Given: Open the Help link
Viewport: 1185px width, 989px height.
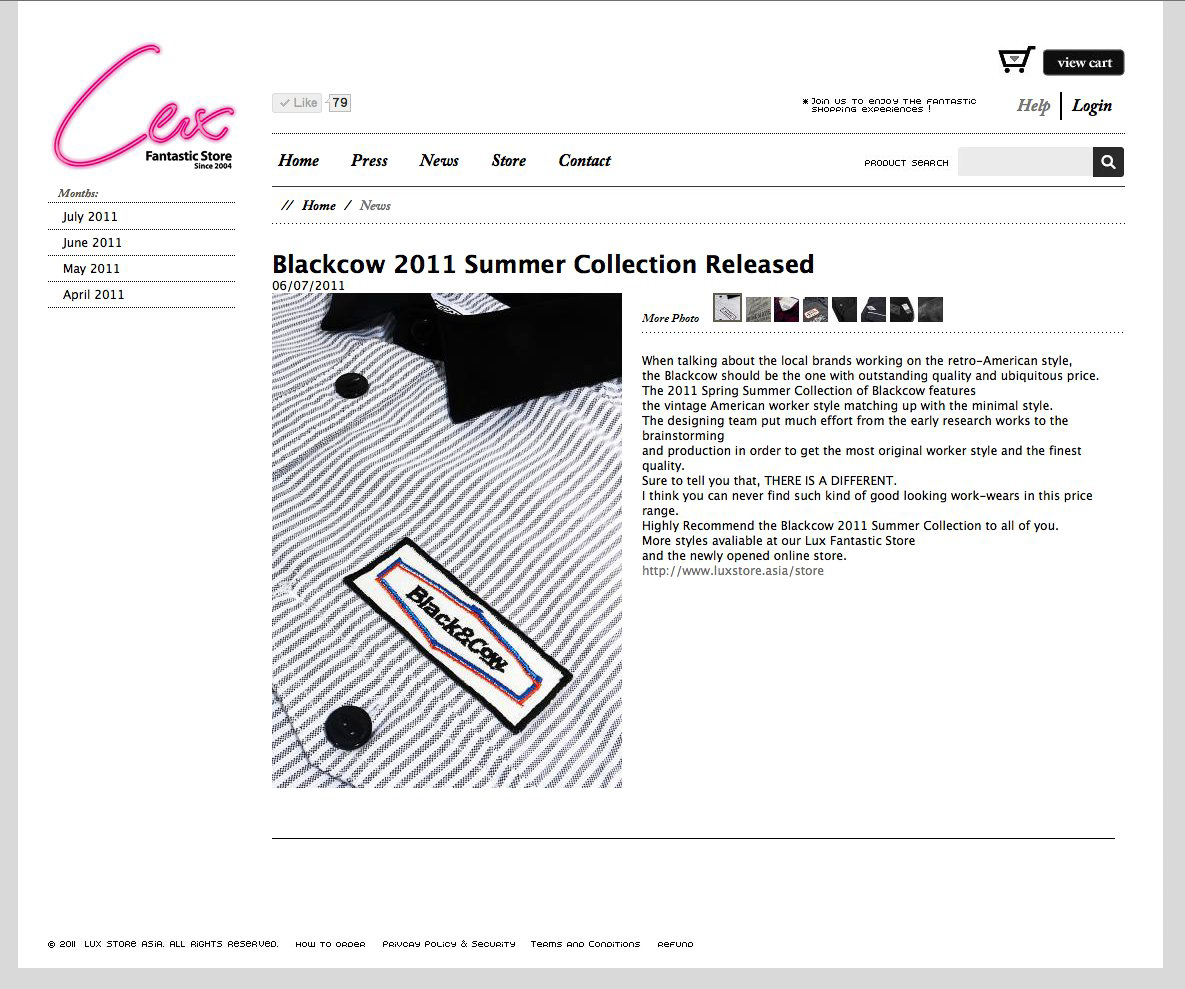Looking at the screenshot, I should click(1033, 106).
